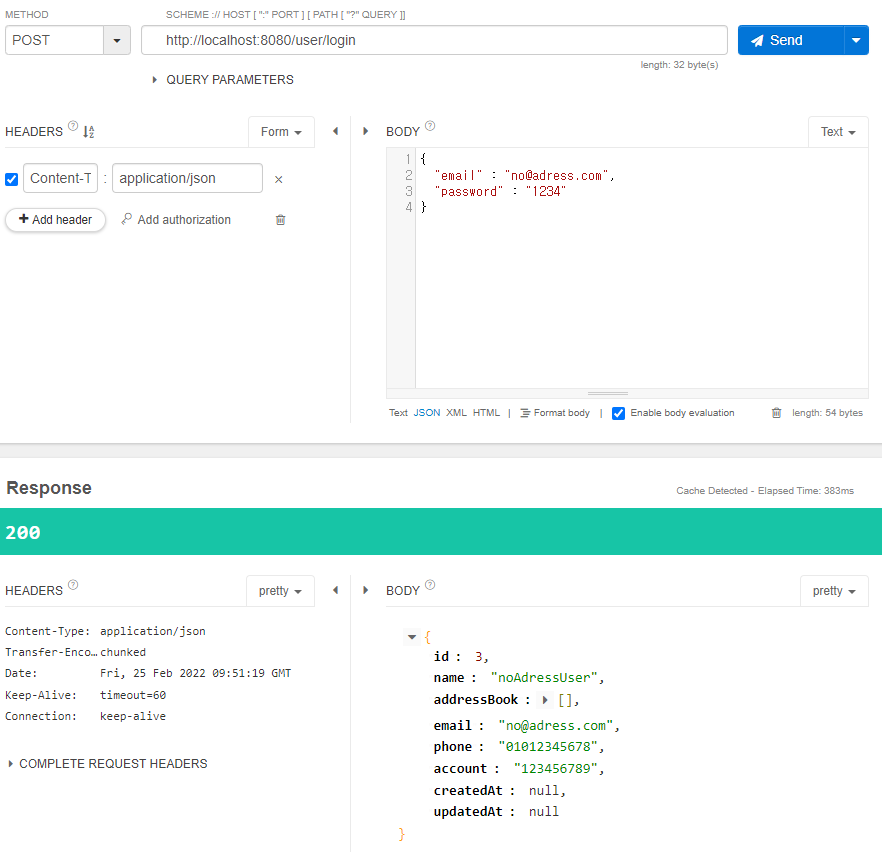Click inside the request body editor

click(x=641, y=268)
